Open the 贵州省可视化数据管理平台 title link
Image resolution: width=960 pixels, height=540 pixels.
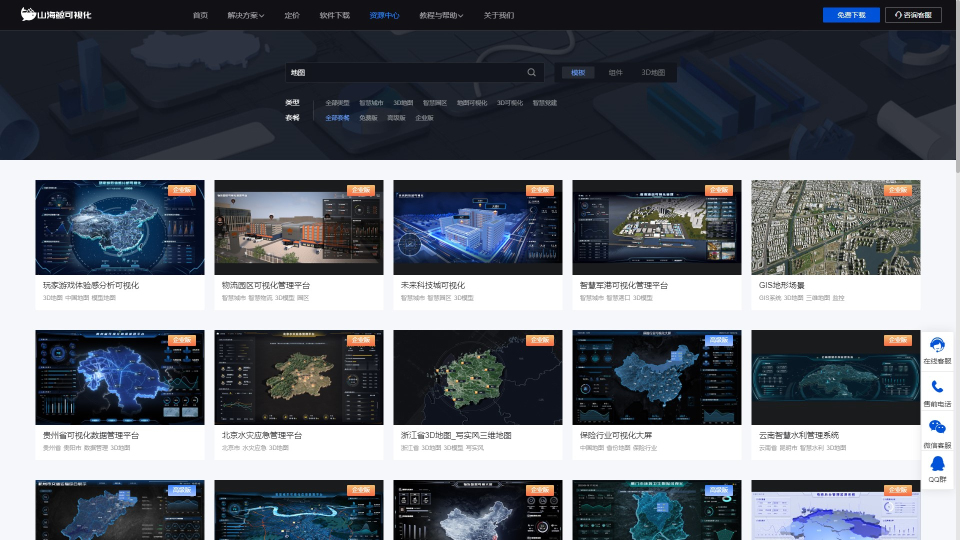click(90, 436)
